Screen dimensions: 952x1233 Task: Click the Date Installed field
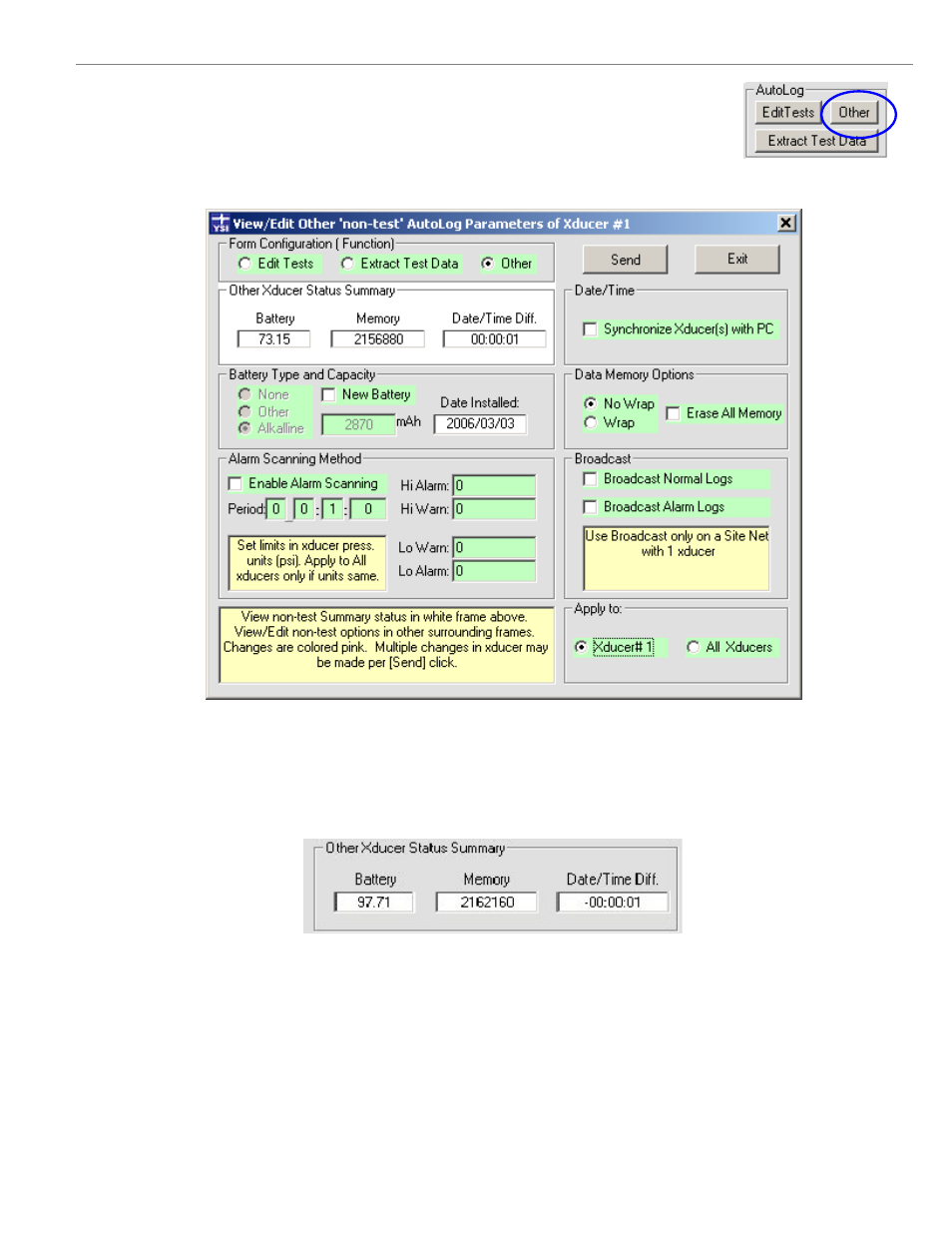[480, 423]
